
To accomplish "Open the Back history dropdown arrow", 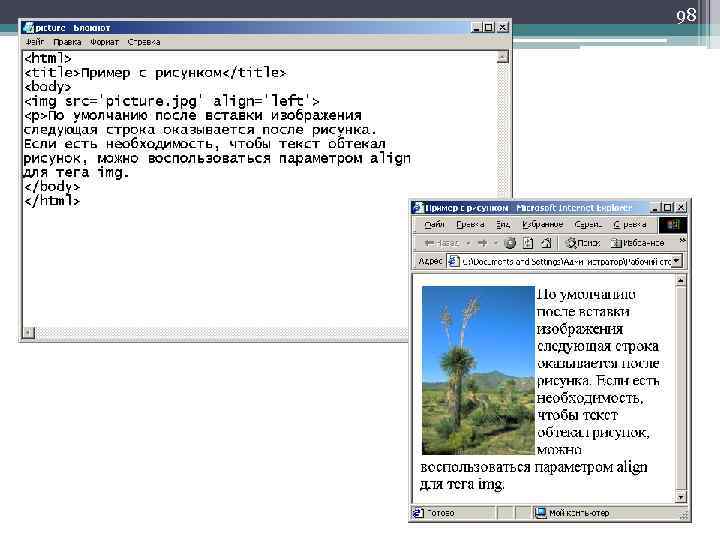I will (468, 243).
